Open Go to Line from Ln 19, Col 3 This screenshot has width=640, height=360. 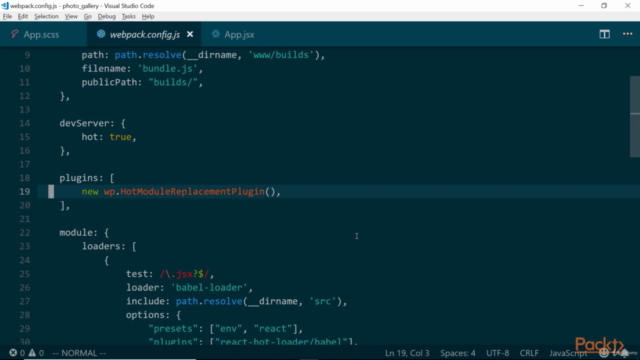coord(407,353)
